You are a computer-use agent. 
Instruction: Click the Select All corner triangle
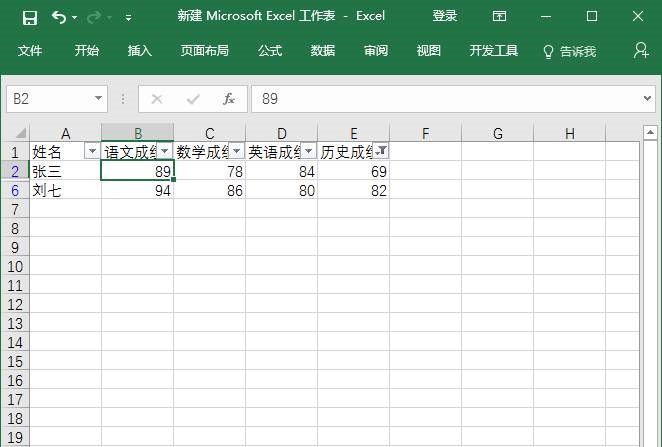[20, 133]
